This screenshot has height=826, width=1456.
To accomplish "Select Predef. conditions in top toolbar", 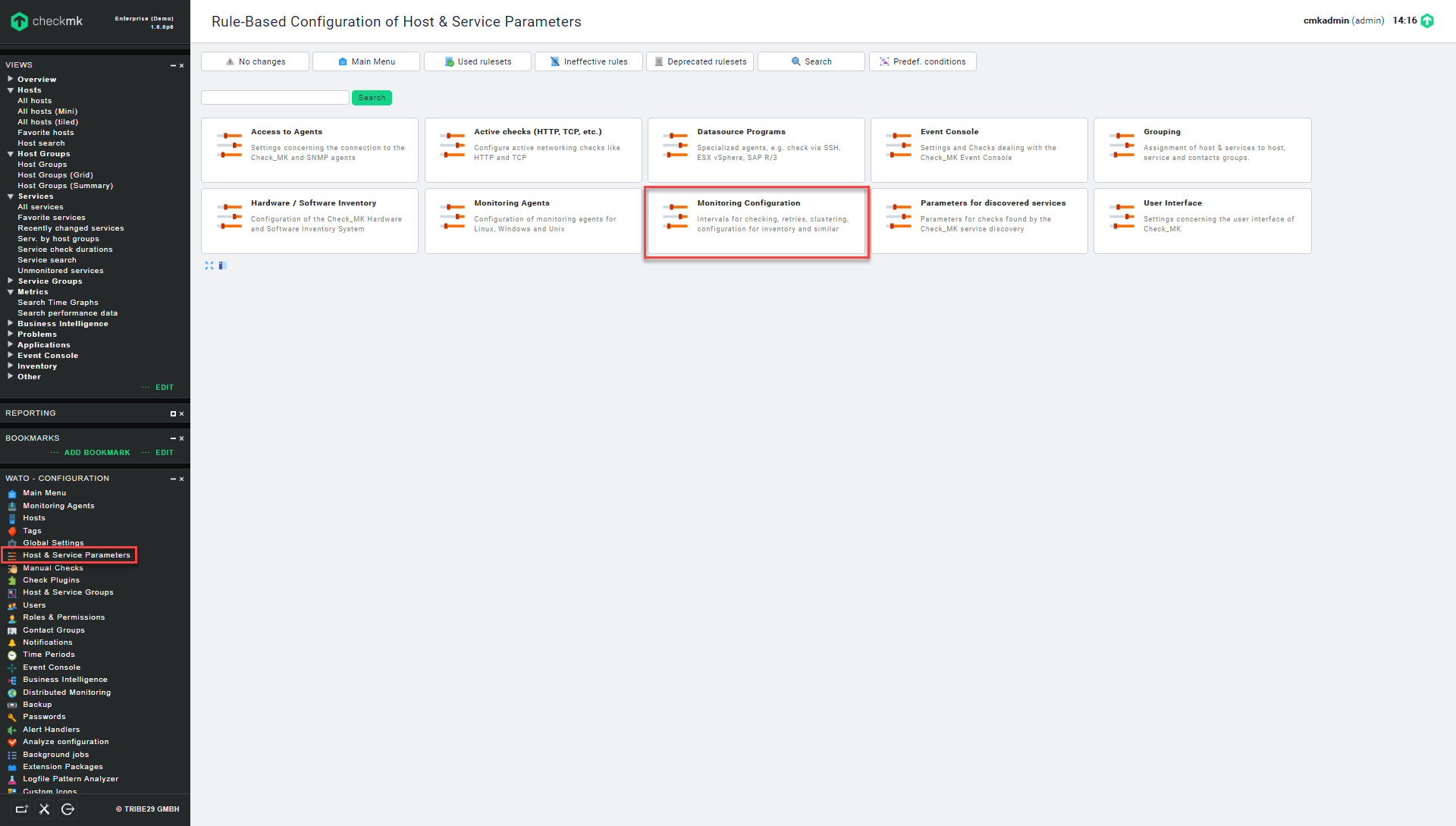I will [x=922, y=61].
